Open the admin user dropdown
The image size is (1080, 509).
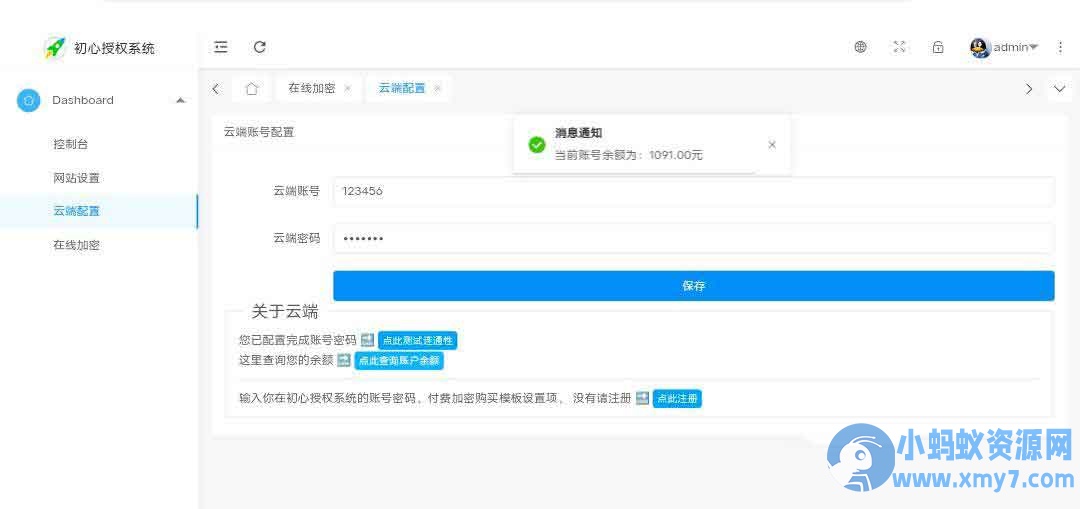point(1015,48)
